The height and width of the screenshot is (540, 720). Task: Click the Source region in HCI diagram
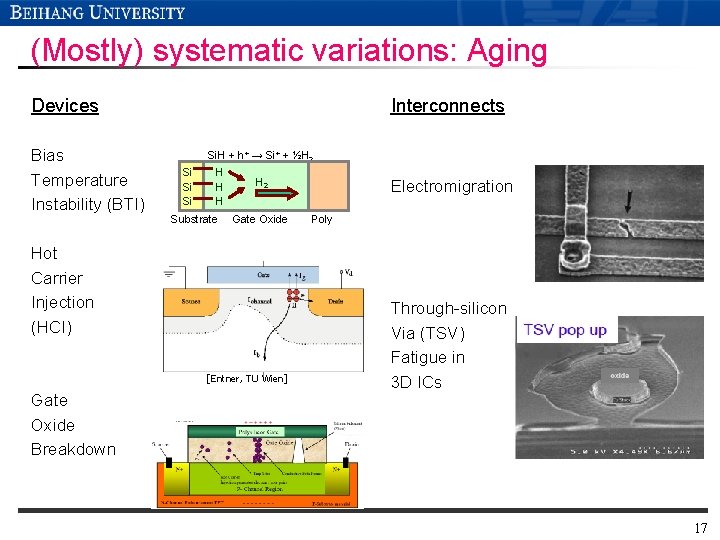pyautogui.click(x=191, y=302)
